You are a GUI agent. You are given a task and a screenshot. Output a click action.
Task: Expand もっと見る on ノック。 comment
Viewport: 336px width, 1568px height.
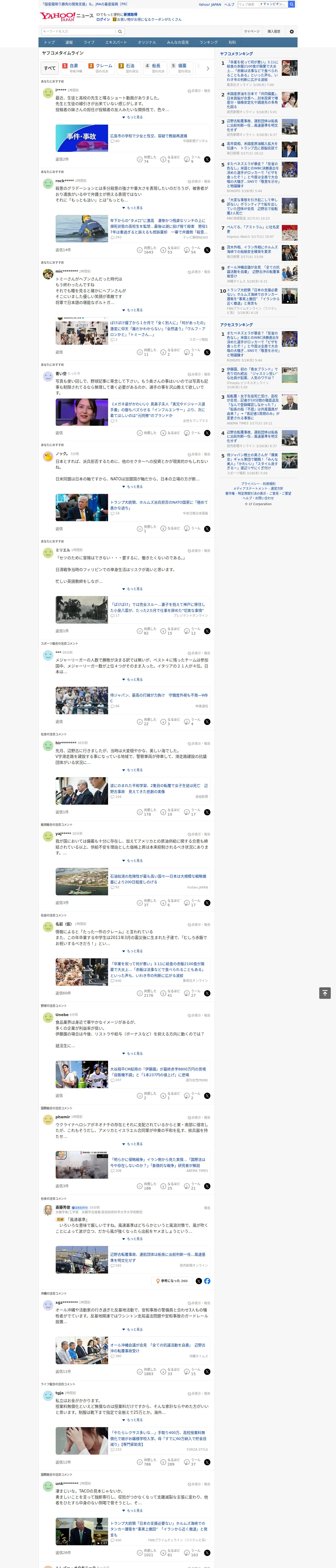(x=132, y=487)
